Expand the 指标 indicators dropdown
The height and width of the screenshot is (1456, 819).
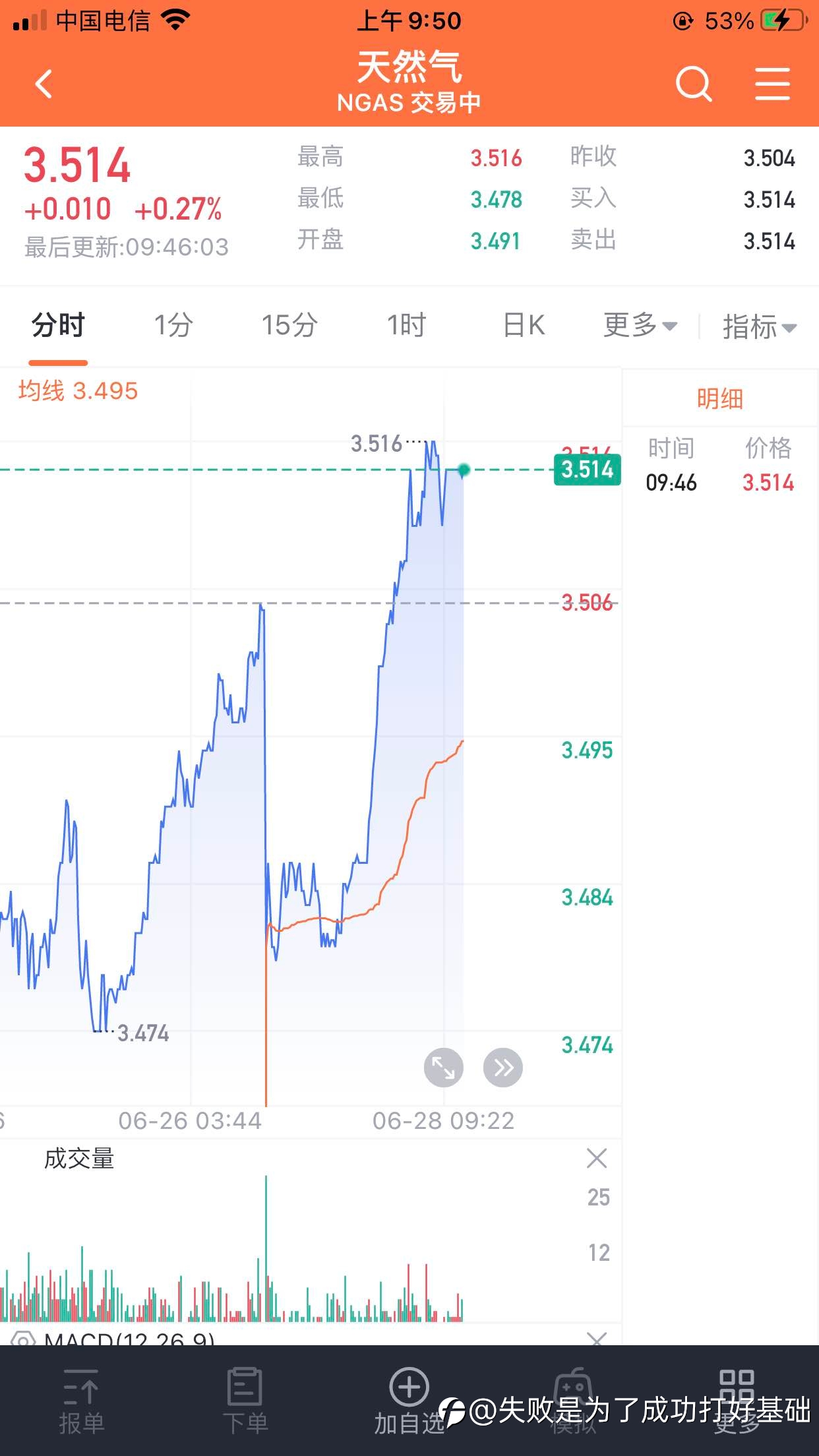click(x=760, y=326)
